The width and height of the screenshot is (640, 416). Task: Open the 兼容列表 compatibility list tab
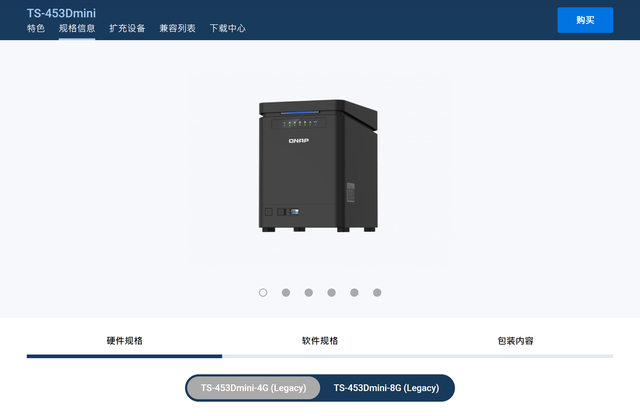177,28
